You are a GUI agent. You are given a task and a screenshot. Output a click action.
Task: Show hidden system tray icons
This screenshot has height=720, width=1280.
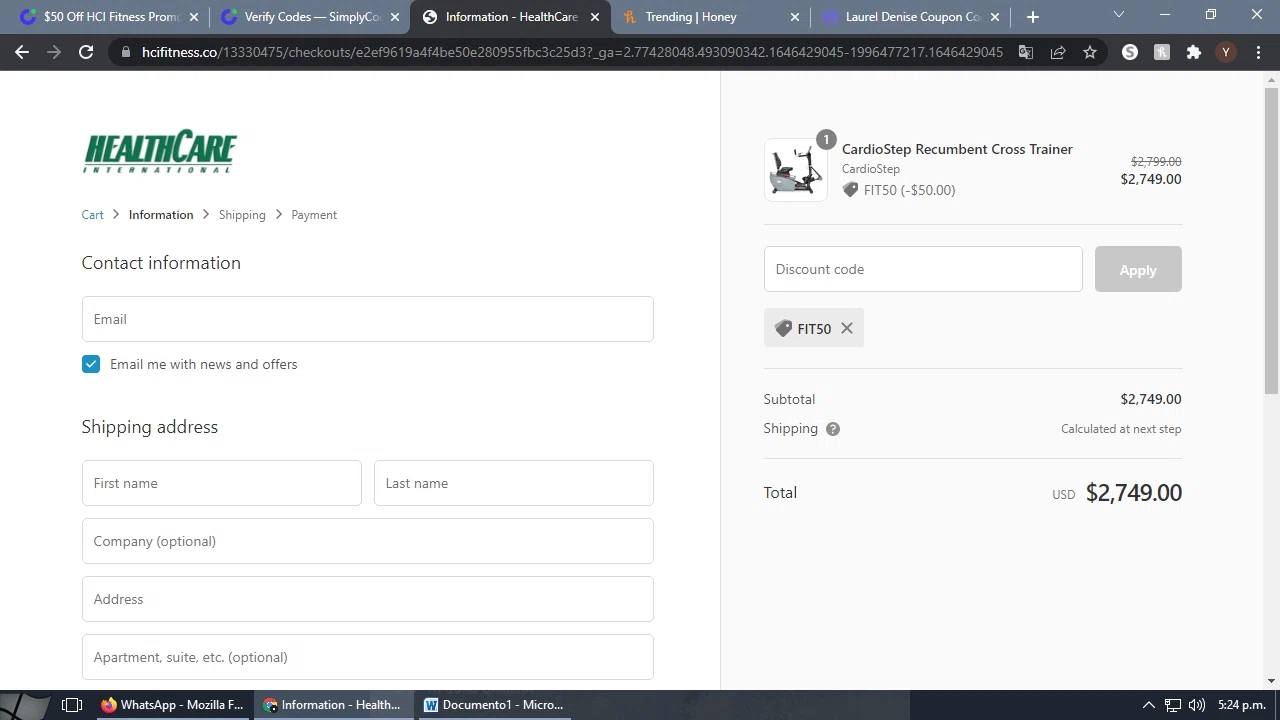coord(1149,705)
